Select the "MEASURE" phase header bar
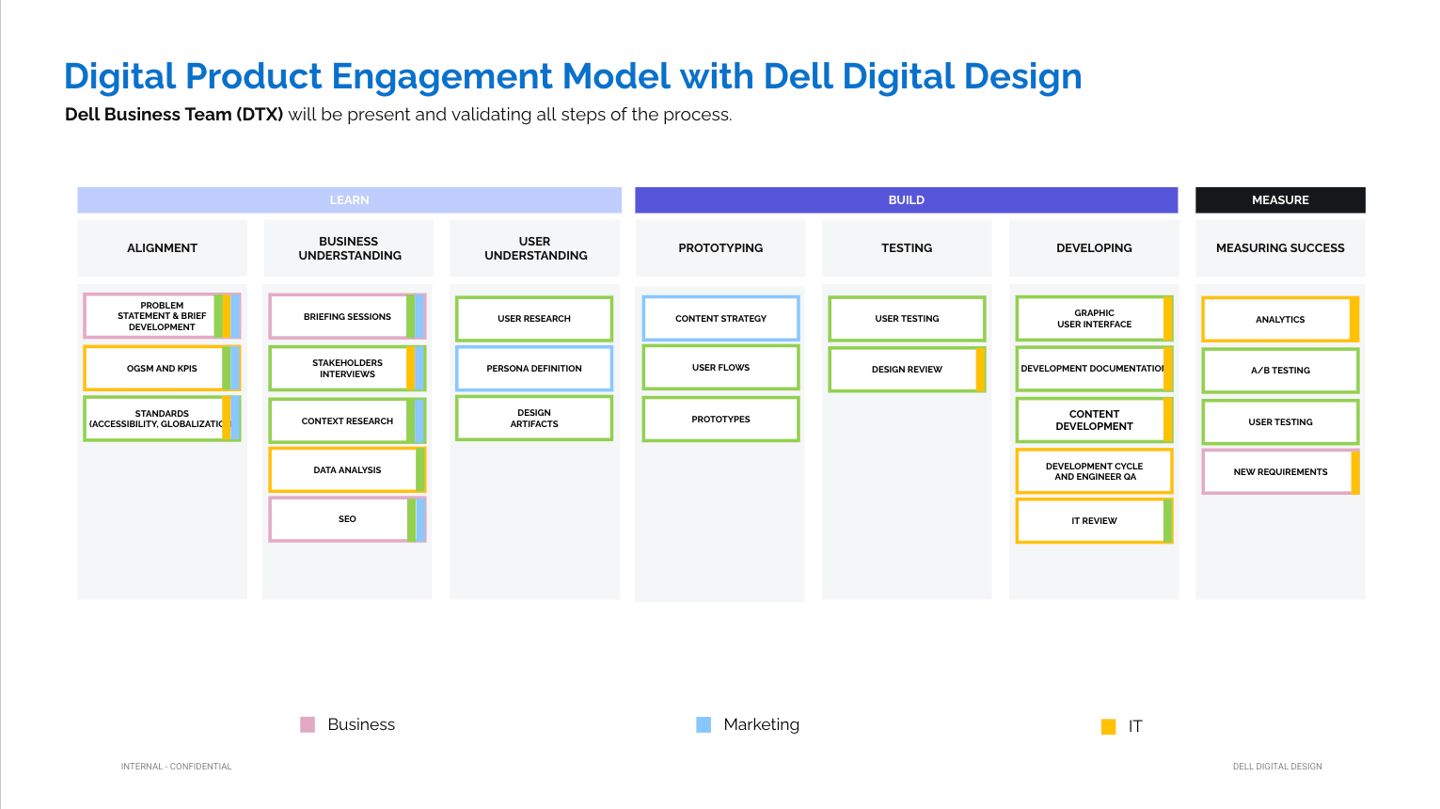The width and height of the screenshot is (1440, 809). click(1280, 200)
